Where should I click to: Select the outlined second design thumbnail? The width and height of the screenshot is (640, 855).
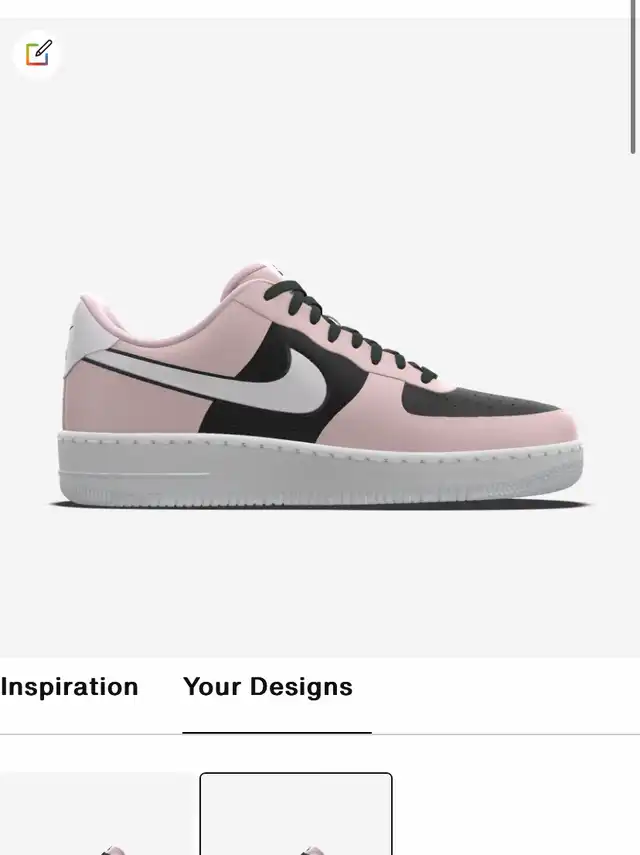pos(296,814)
